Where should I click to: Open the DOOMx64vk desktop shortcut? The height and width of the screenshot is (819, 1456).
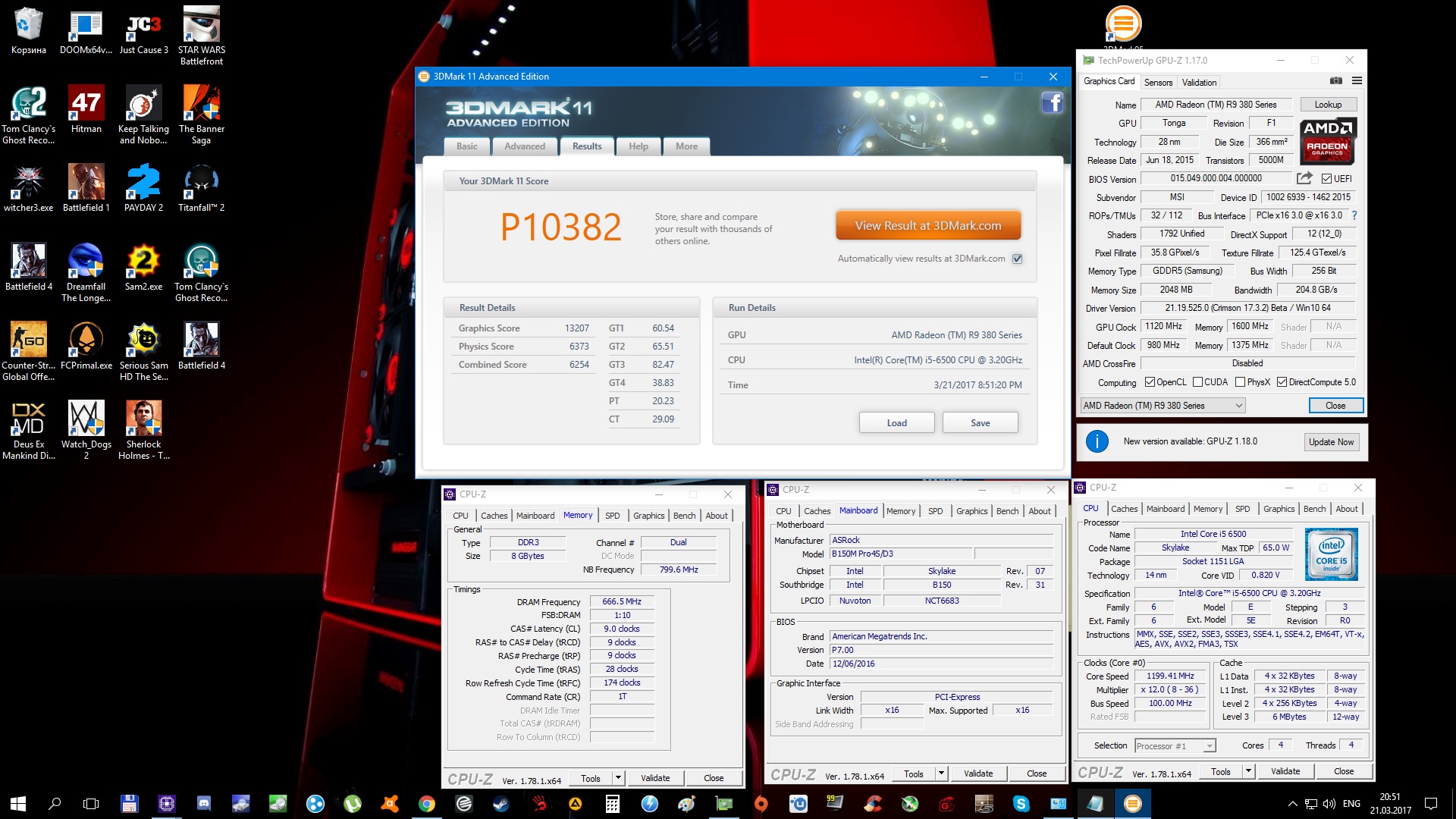click(x=86, y=32)
